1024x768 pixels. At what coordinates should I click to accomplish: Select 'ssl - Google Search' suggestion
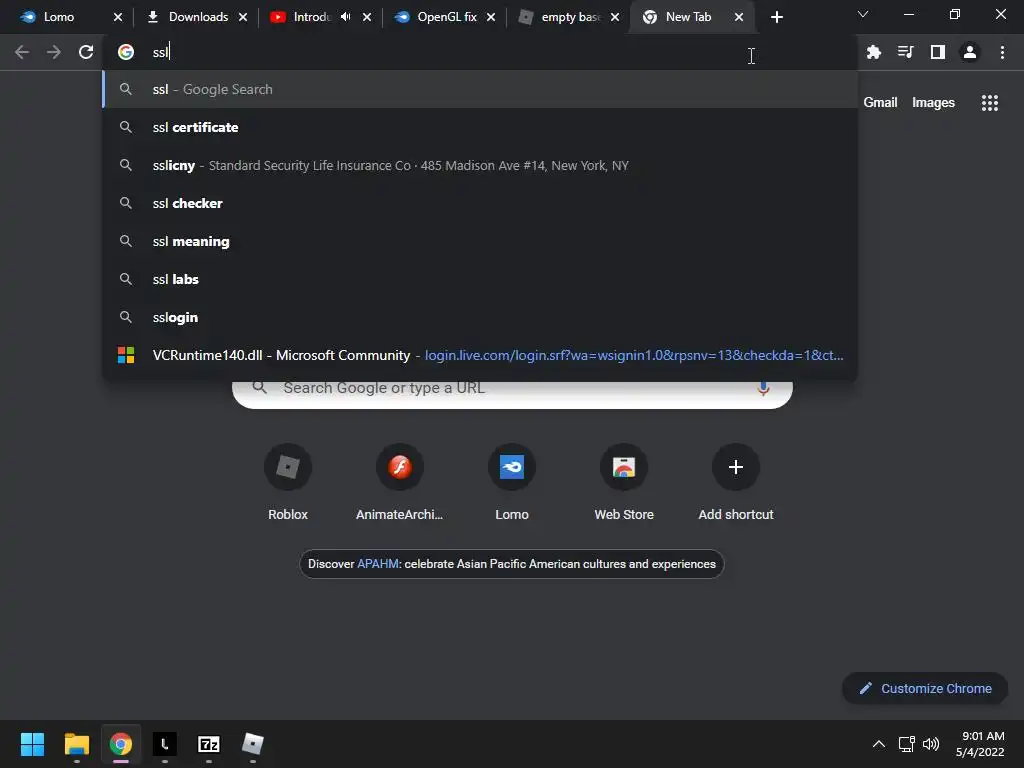[x=480, y=89]
